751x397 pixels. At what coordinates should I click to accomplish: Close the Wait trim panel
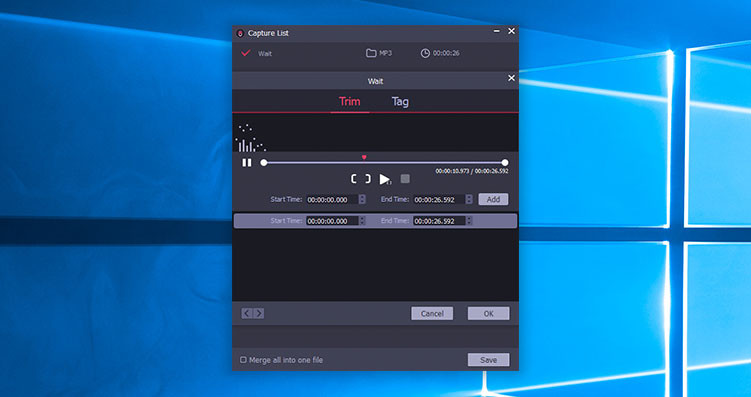(x=512, y=78)
